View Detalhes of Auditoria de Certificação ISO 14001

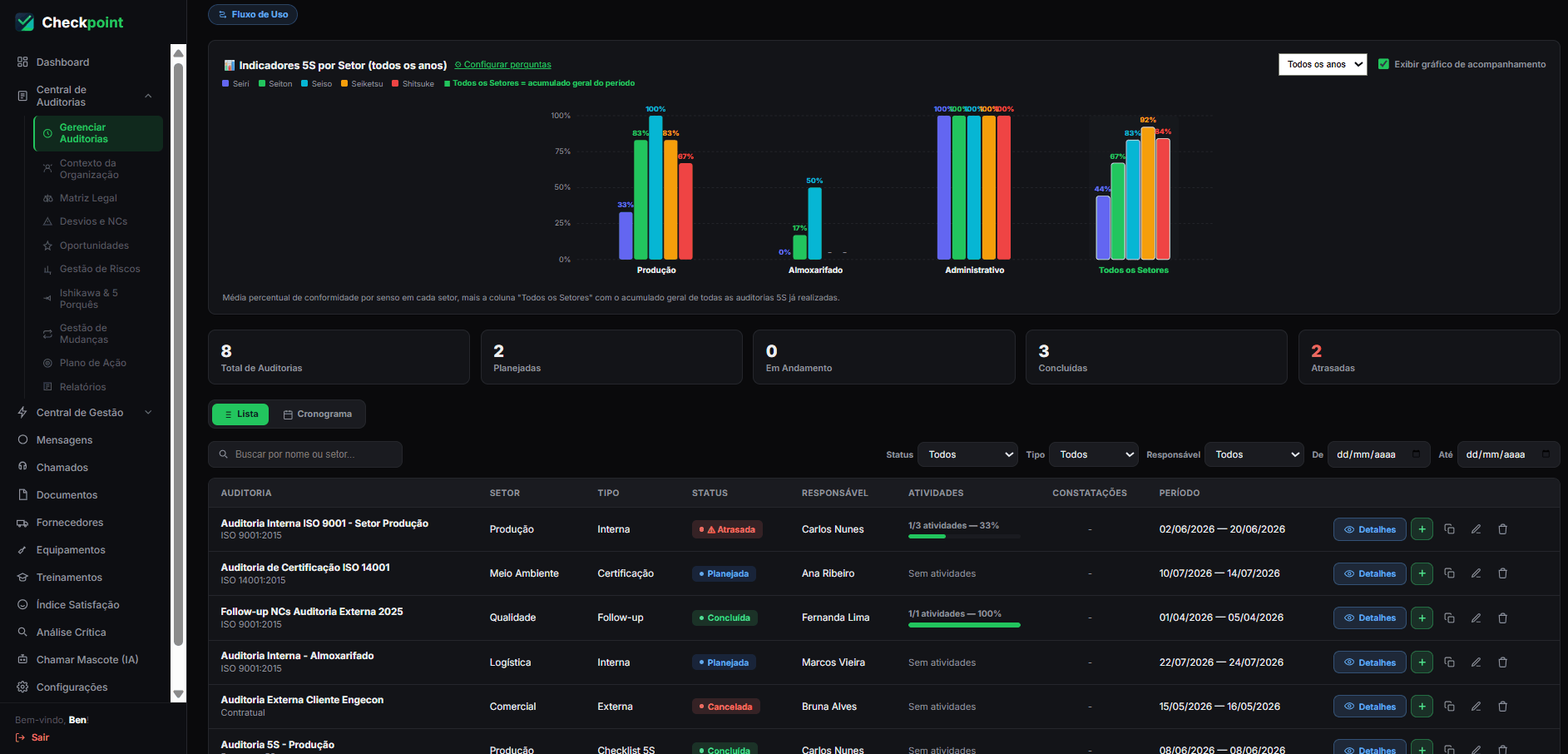[x=1370, y=573]
